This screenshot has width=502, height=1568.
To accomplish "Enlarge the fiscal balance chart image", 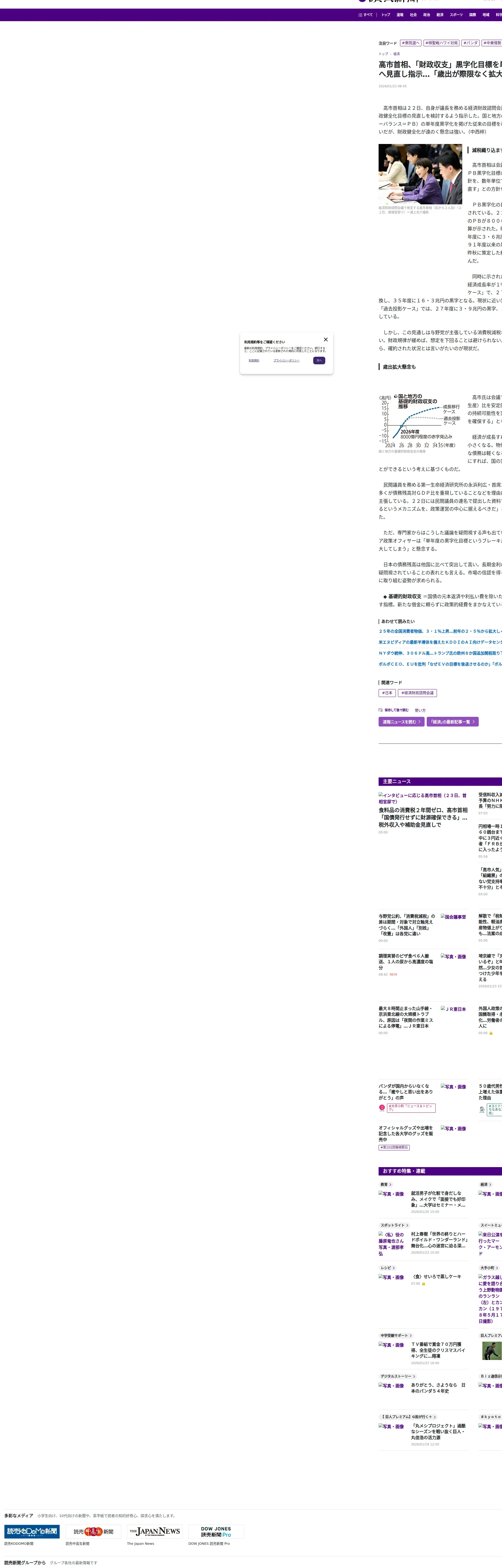I will click(420, 420).
